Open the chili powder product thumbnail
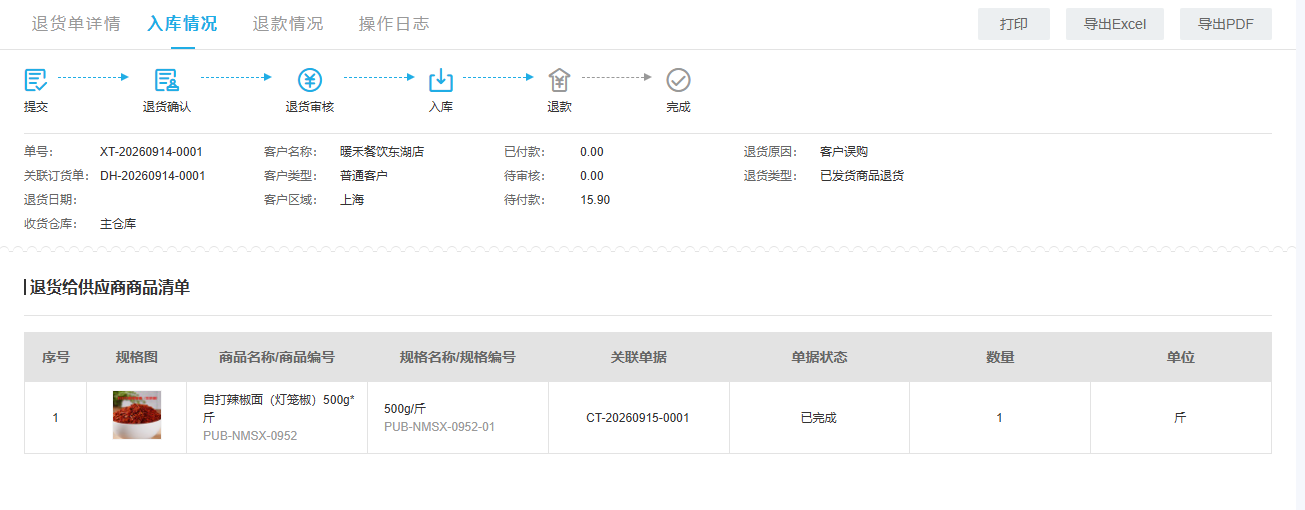1305x510 pixels. tap(137, 415)
